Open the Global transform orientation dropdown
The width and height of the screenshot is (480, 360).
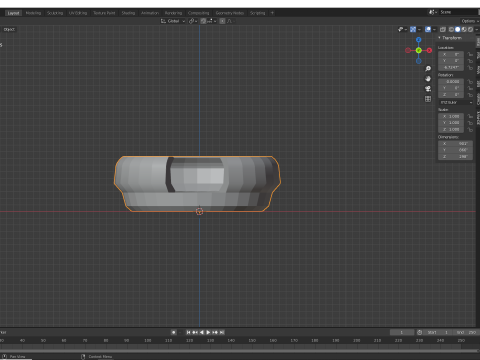pyautogui.click(x=173, y=21)
